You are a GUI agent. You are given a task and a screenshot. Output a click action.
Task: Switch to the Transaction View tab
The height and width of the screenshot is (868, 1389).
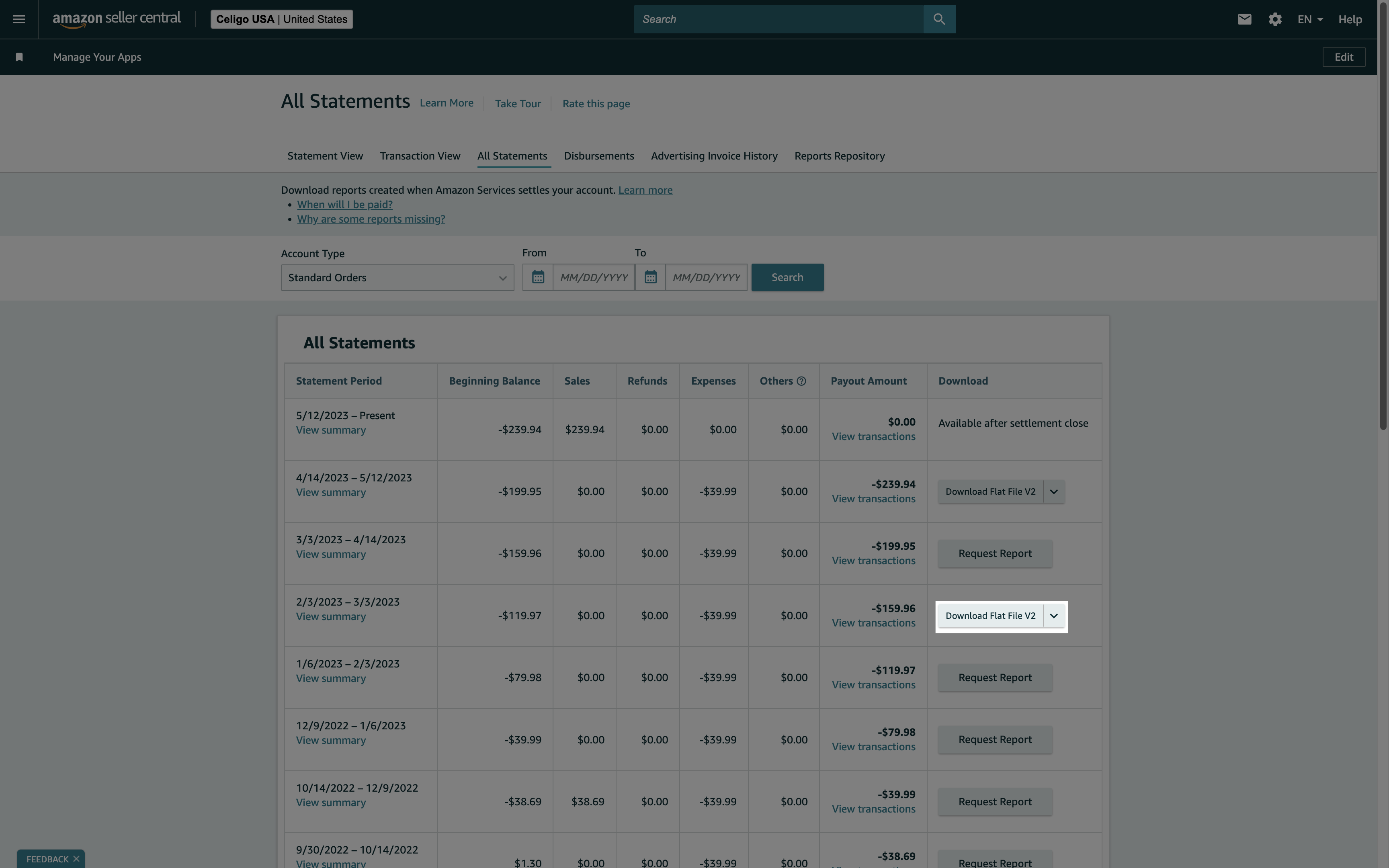420,156
